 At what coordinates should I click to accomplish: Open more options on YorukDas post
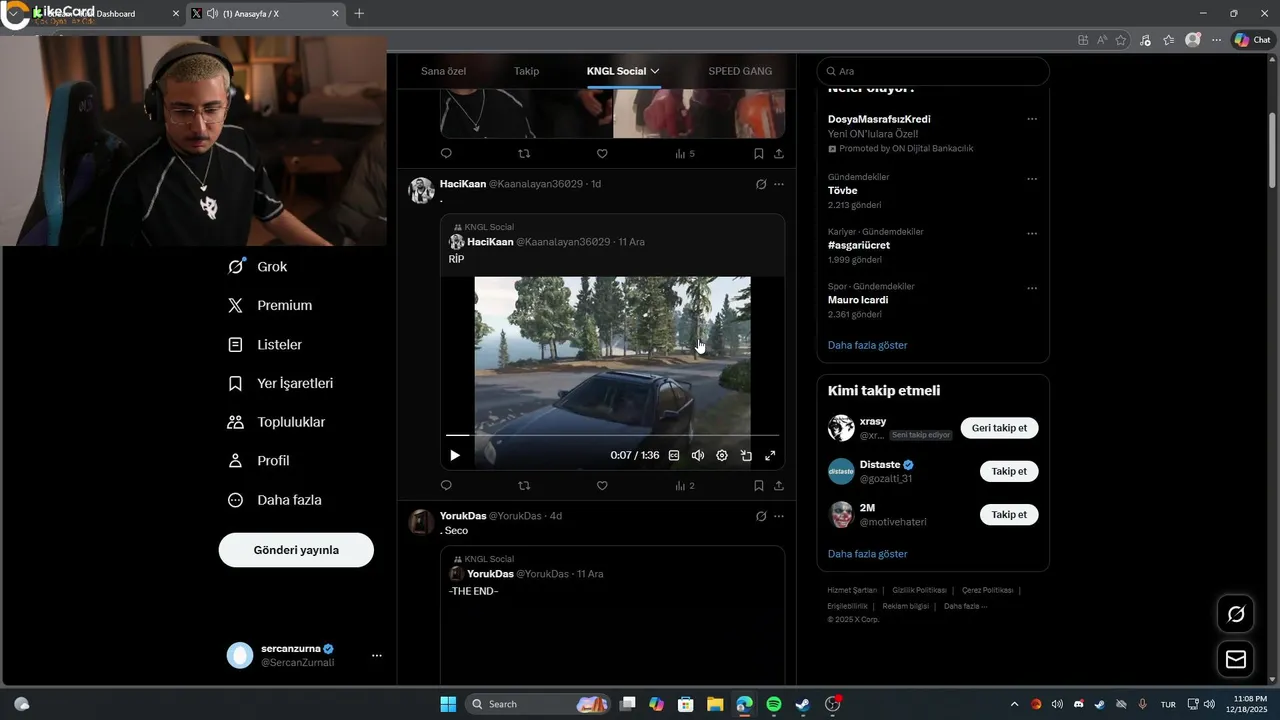pos(779,516)
